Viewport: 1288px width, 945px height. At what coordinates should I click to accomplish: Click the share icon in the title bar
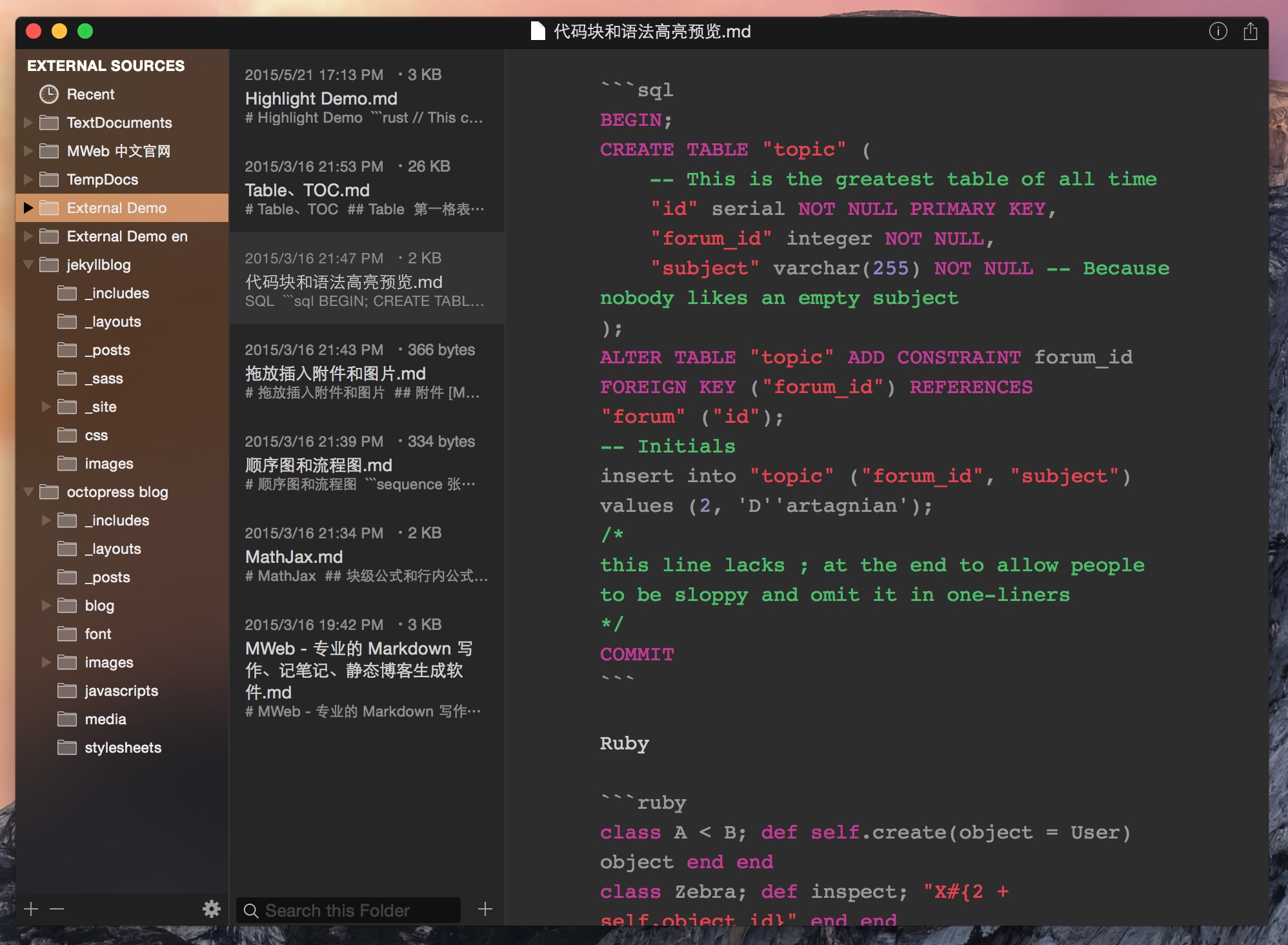tap(1250, 31)
